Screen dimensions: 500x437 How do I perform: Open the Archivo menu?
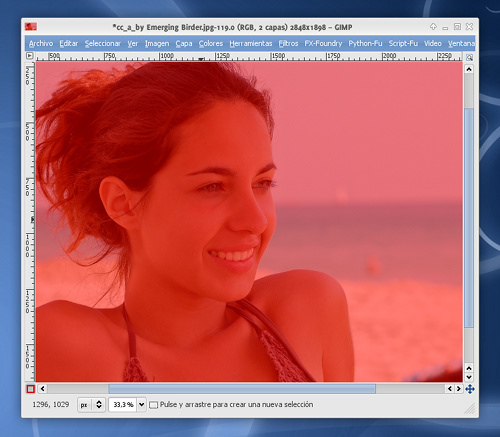[x=41, y=44]
